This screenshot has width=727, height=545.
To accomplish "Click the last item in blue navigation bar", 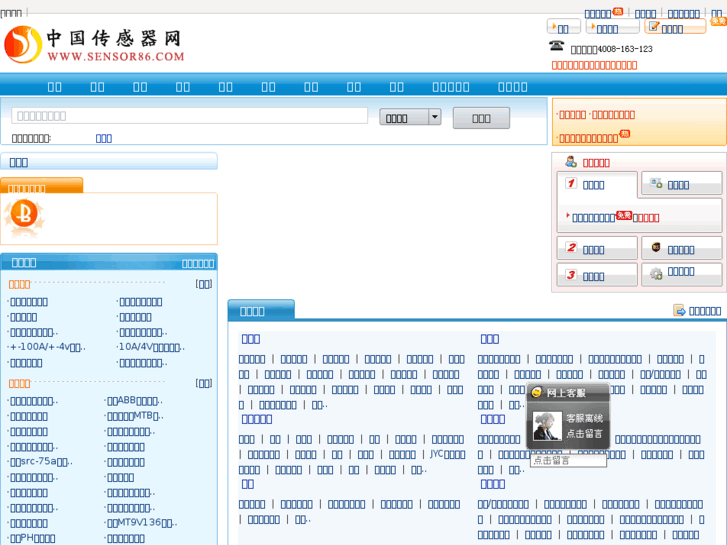I will tap(512, 87).
